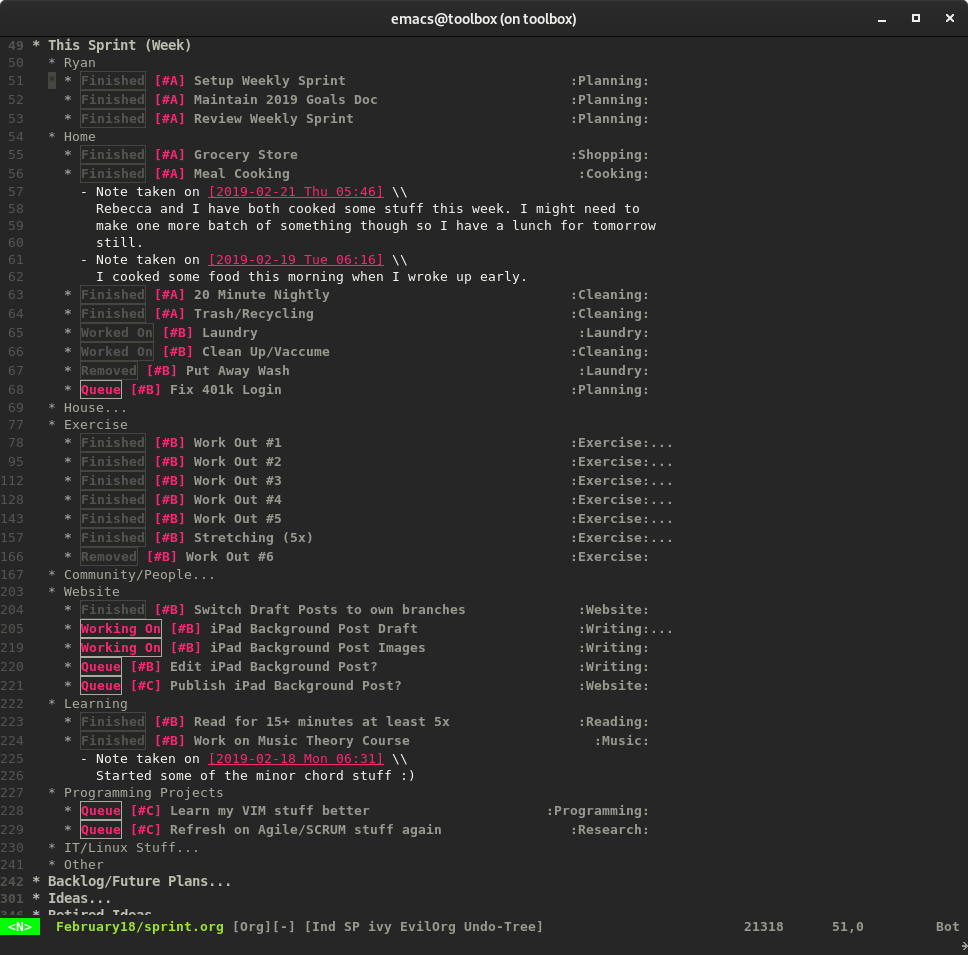Viewport: 968px width, 955px height.
Task: Click the [#A] priority on Meal Cooking
Action: point(169,174)
